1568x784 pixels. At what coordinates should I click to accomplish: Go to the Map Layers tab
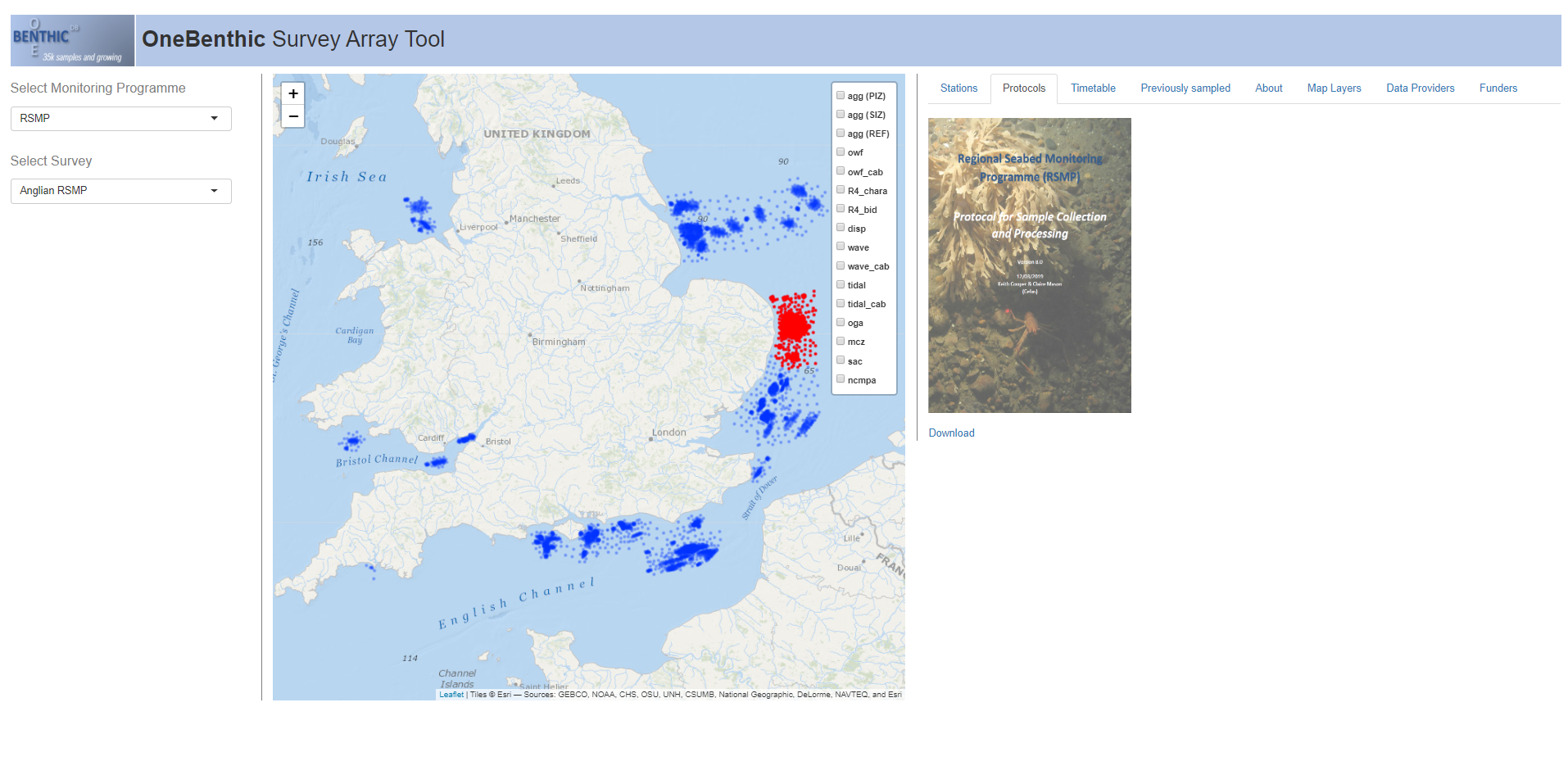(1334, 88)
